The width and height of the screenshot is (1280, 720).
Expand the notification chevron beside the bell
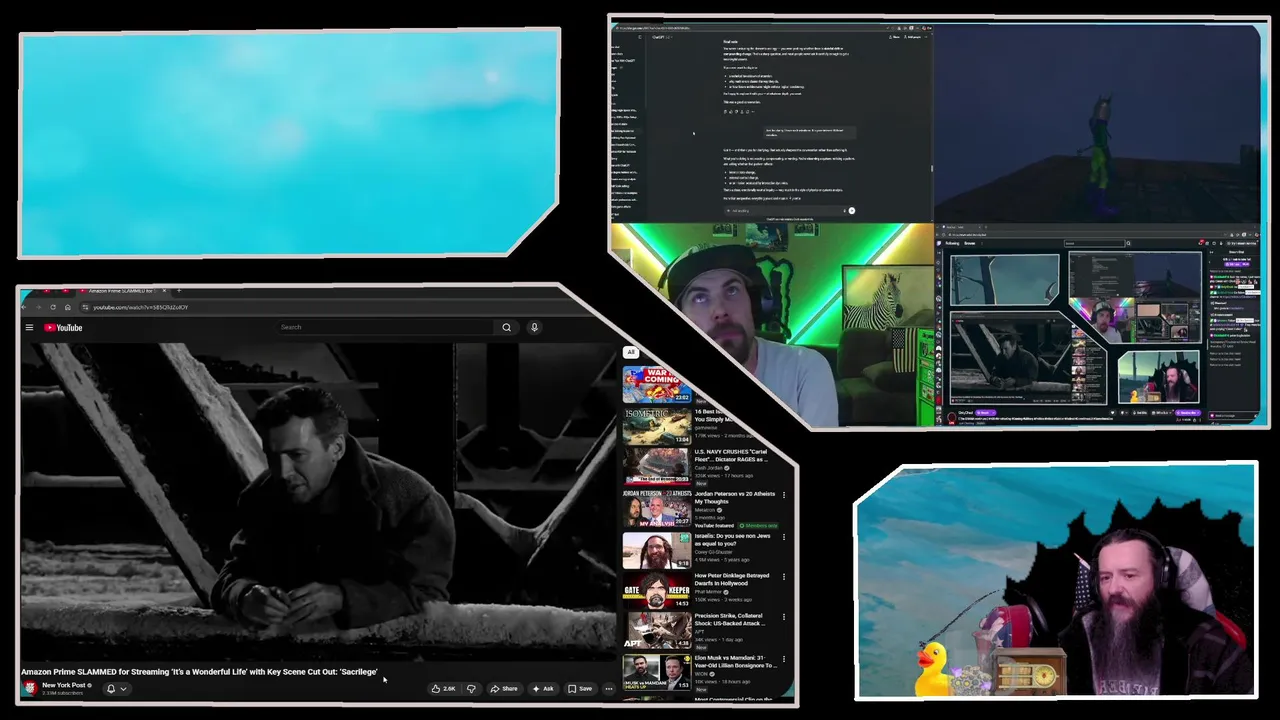tap(124, 688)
